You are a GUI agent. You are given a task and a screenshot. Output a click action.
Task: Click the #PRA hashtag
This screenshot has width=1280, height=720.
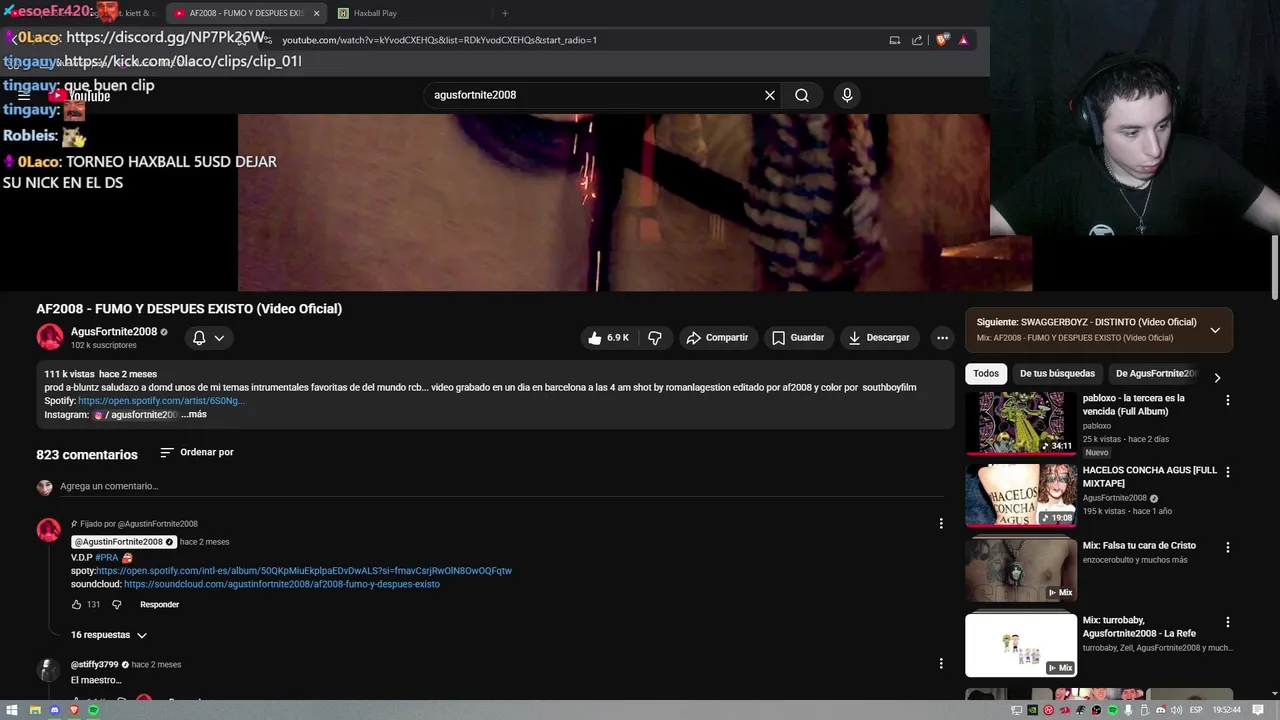107,557
